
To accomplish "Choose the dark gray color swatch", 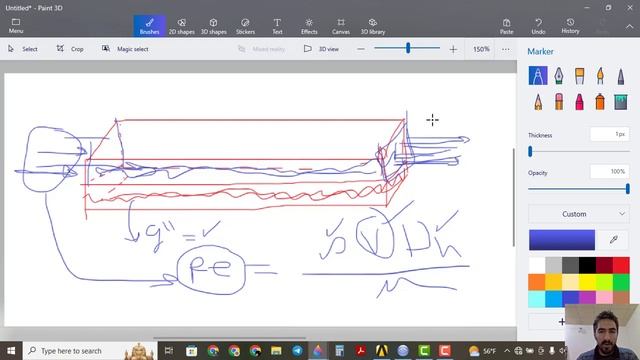I will (x=570, y=265).
